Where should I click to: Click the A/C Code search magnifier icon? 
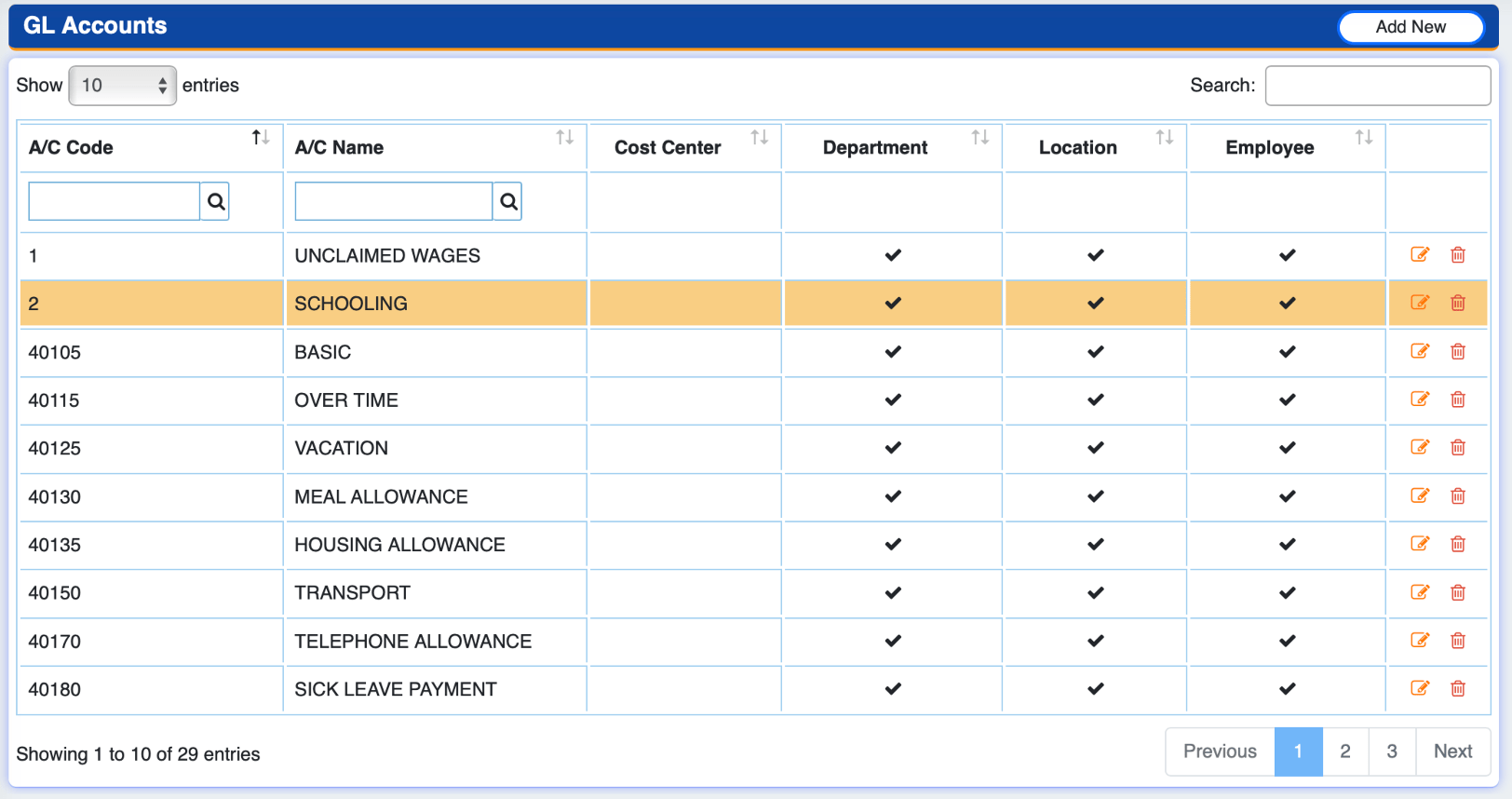coord(216,201)
